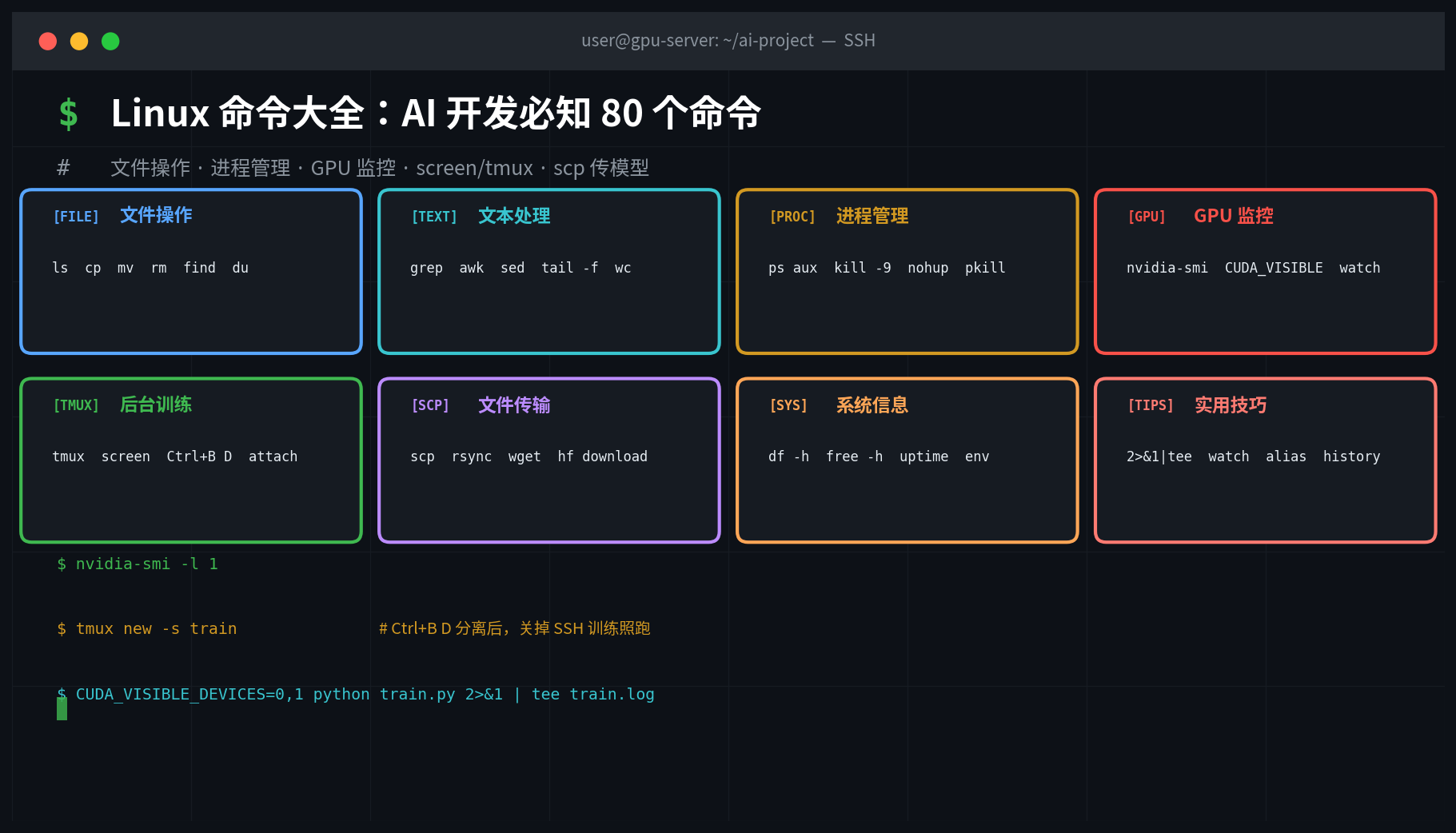Click the green cursor block at the terminal prompt
Image resolution: width=1456 pixels, height=833 pixels.
pyautogui.click(x=60, y=707)
